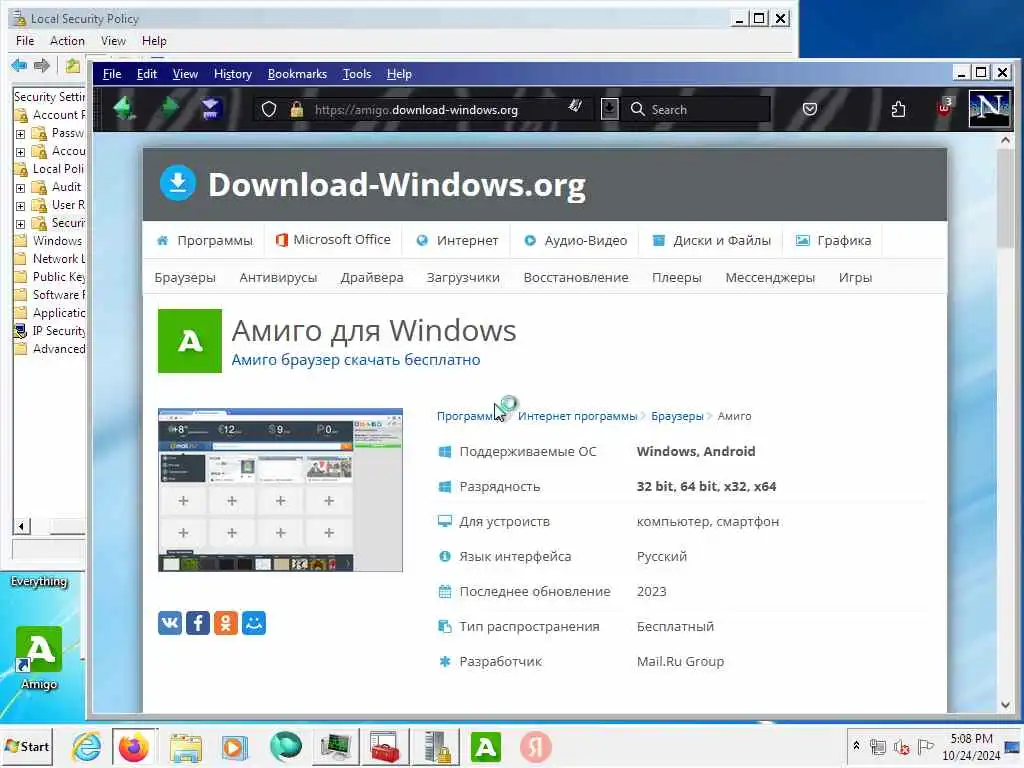Show hidden system tray icons
The height and width of the screenshot is (768, 1024).
coord(856,746)
